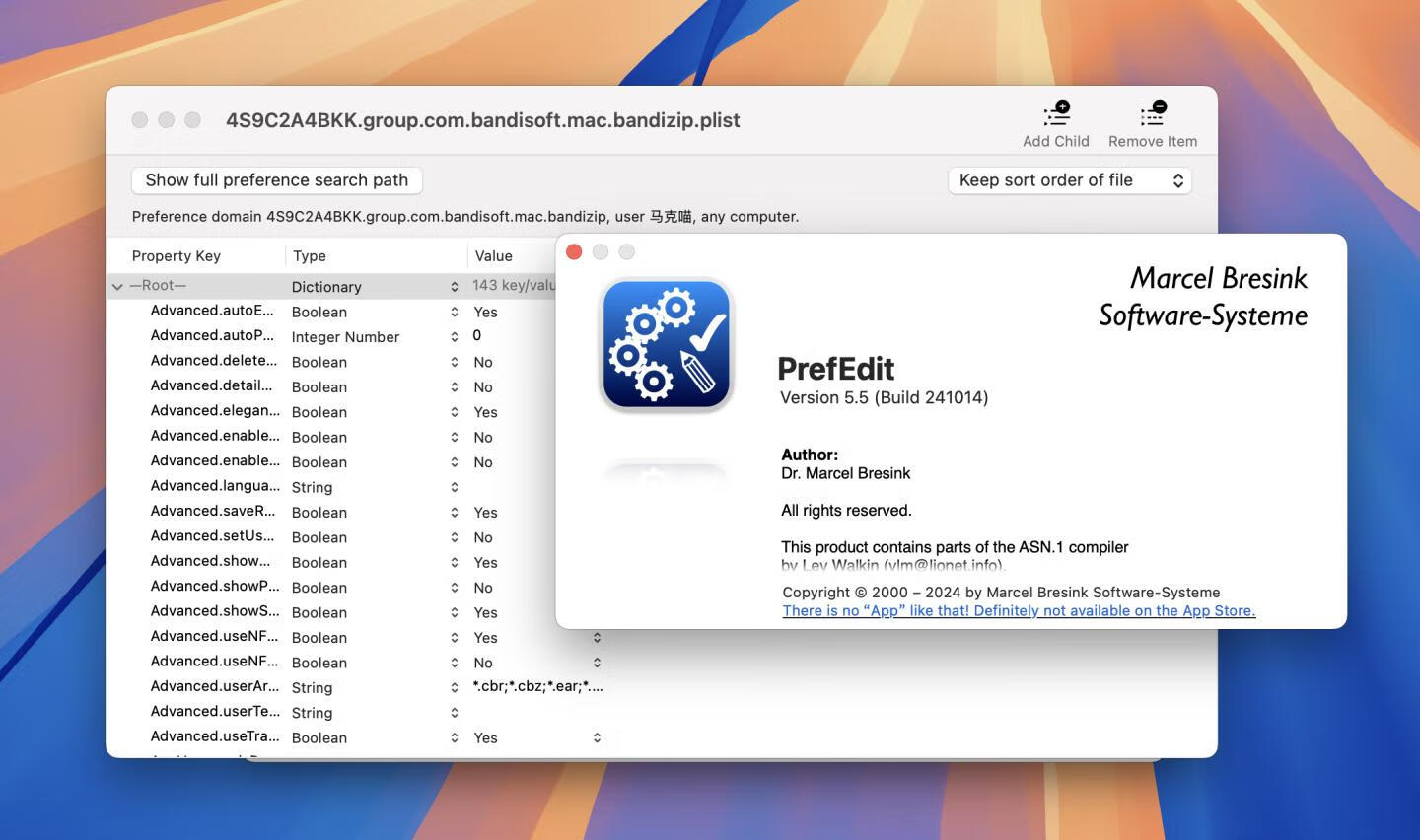Click the Yes value of Advanced.autoE...
This screenshot has width=1420, height=840.
(x=485, y=312)
